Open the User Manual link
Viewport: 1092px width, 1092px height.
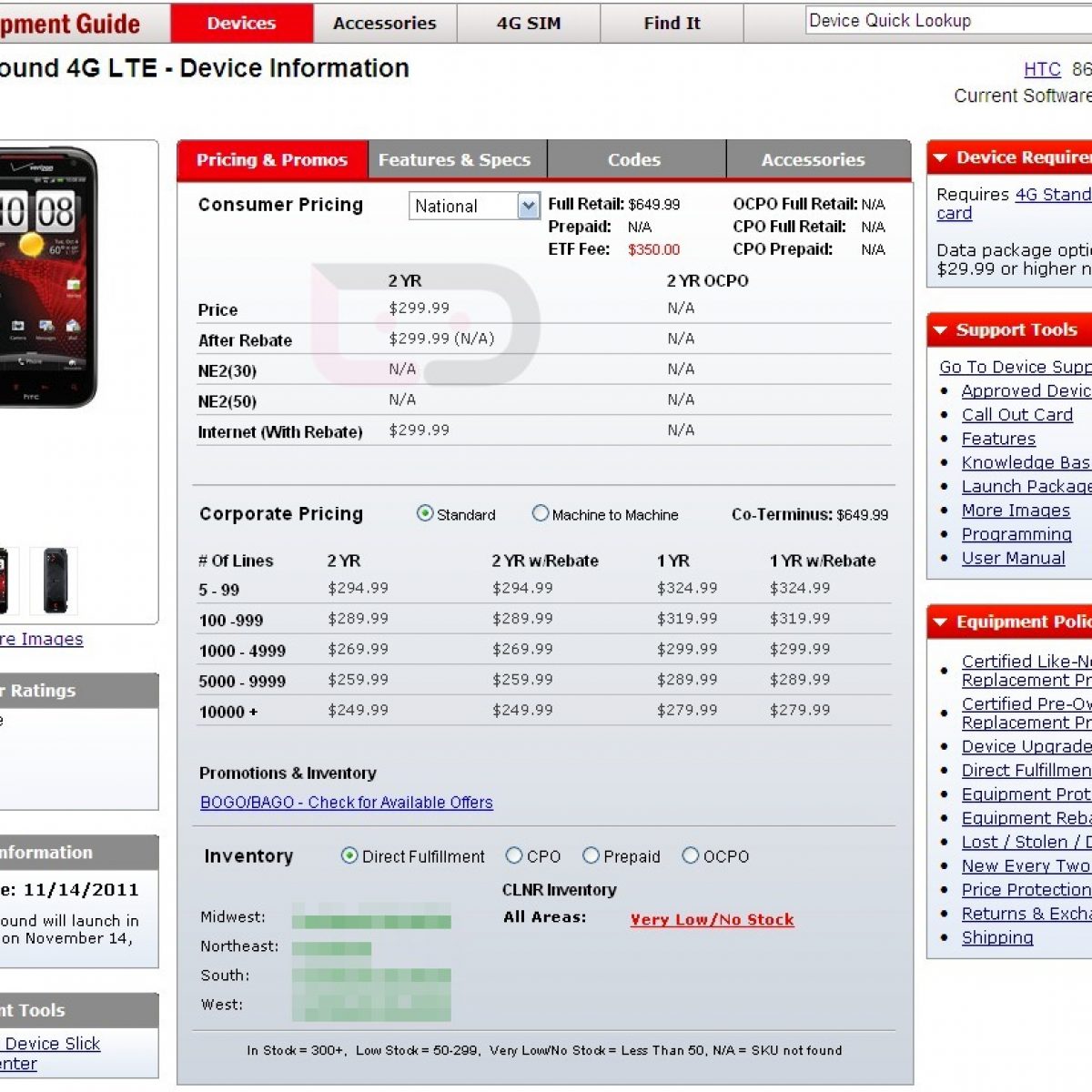1013,559
